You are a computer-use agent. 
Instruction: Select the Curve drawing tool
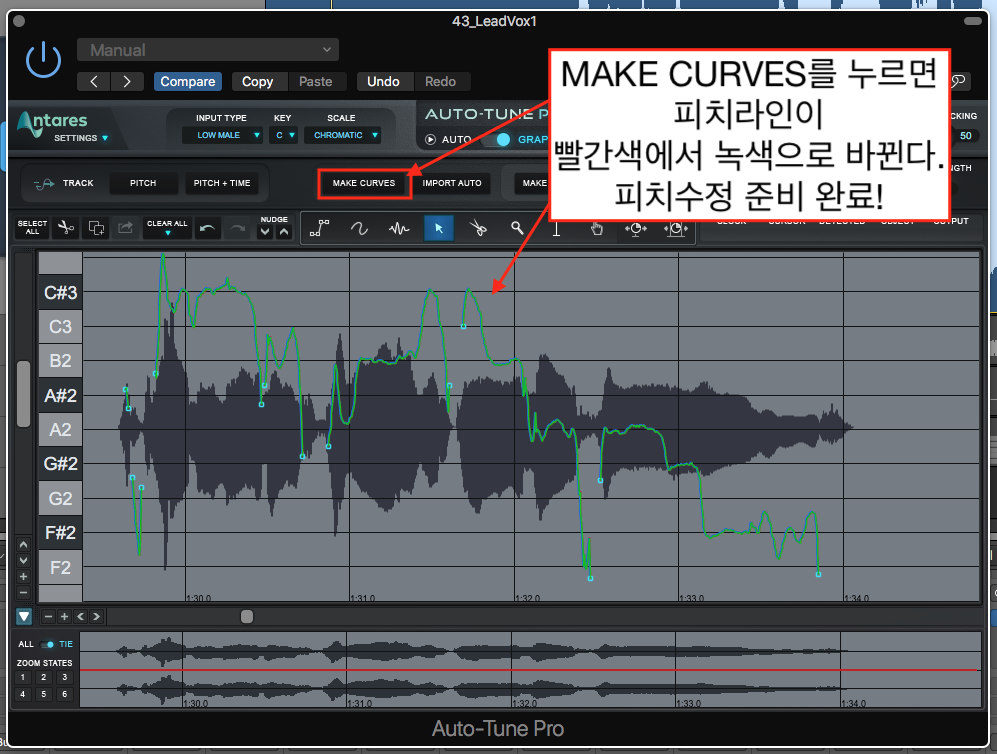pos(359,228)
